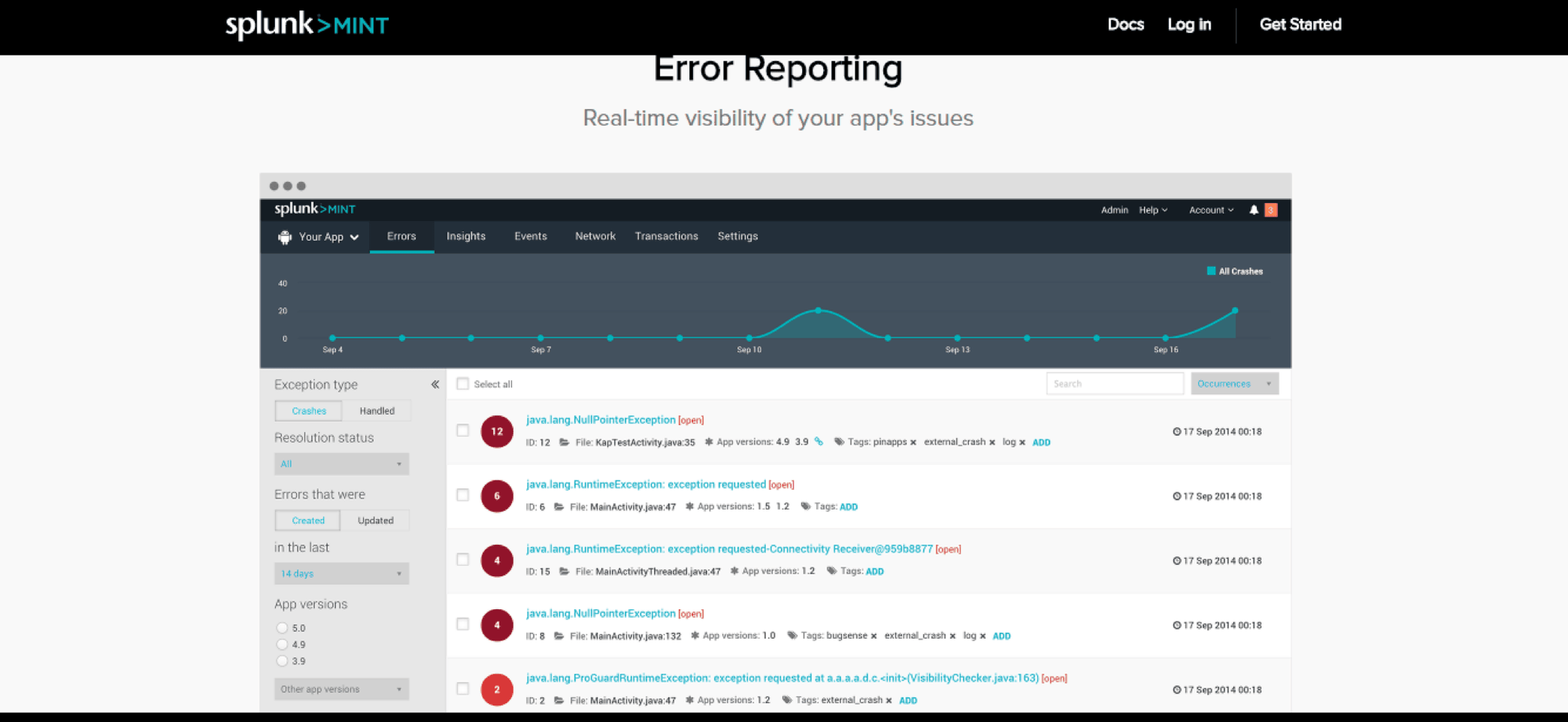This screenshot has width=1568, height=722.
Task: Click the red 2 occurrences badge
Action: point(497,690)
